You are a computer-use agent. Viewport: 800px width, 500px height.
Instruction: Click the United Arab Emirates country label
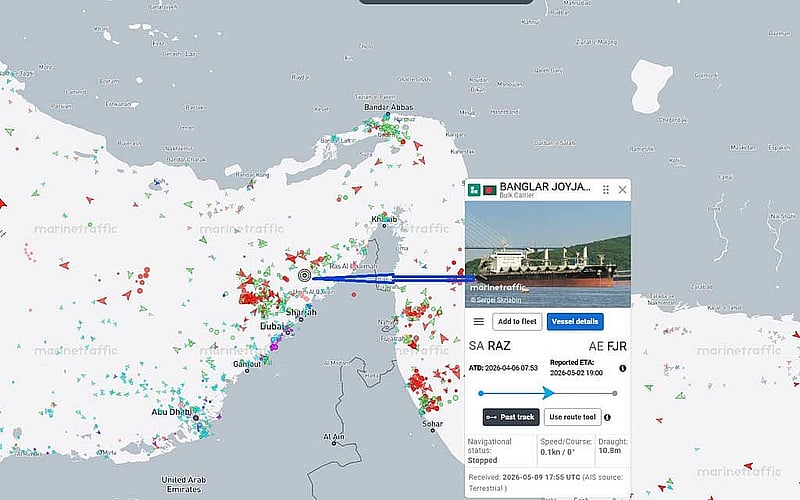(184, 484)
